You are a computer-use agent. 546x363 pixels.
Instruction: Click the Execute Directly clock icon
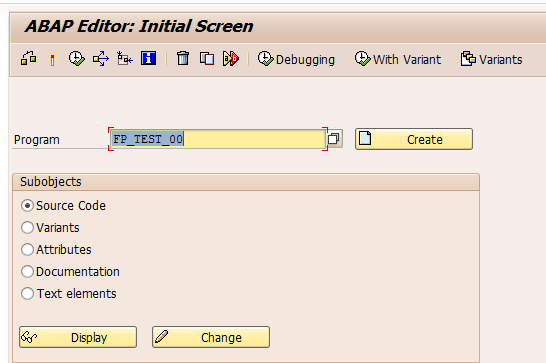tap(76, 59)
